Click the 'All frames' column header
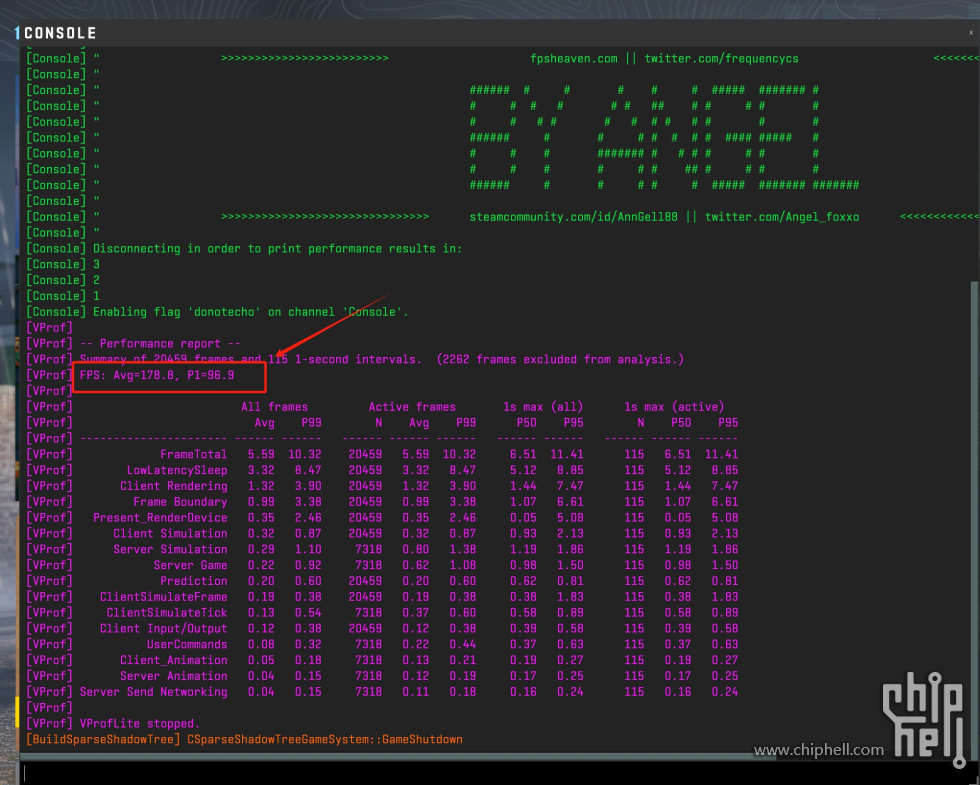Image resolution: width=980 pixels, height=785 pixels. point(274,407)
